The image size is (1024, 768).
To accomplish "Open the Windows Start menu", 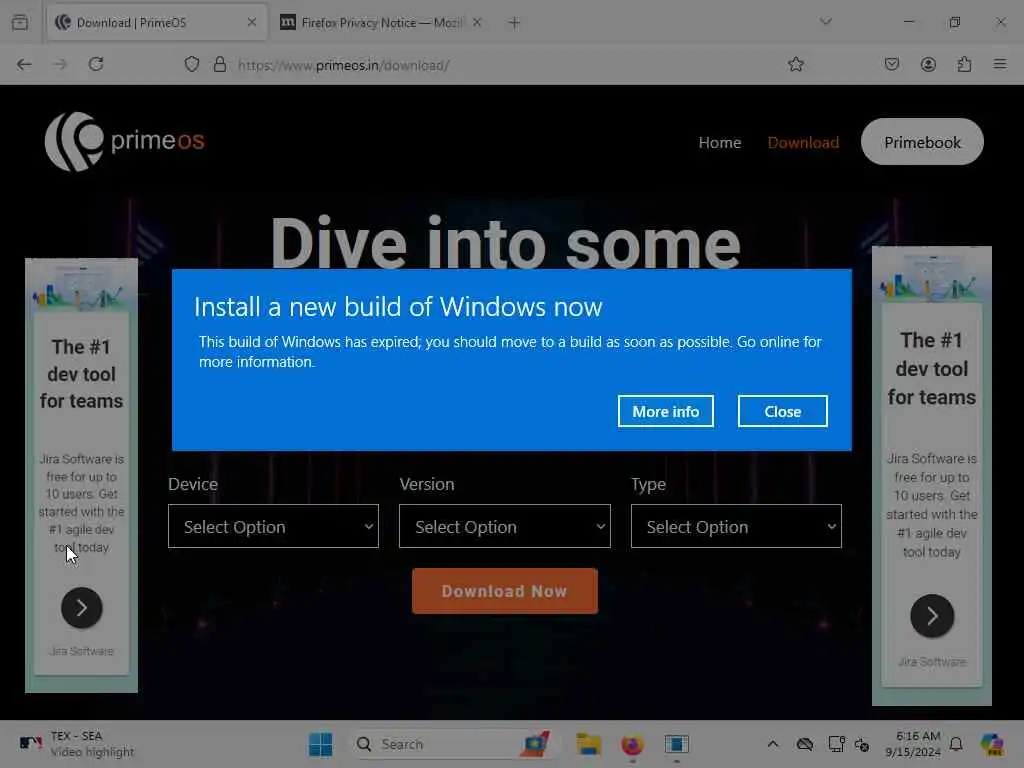I will click(321, 744).
